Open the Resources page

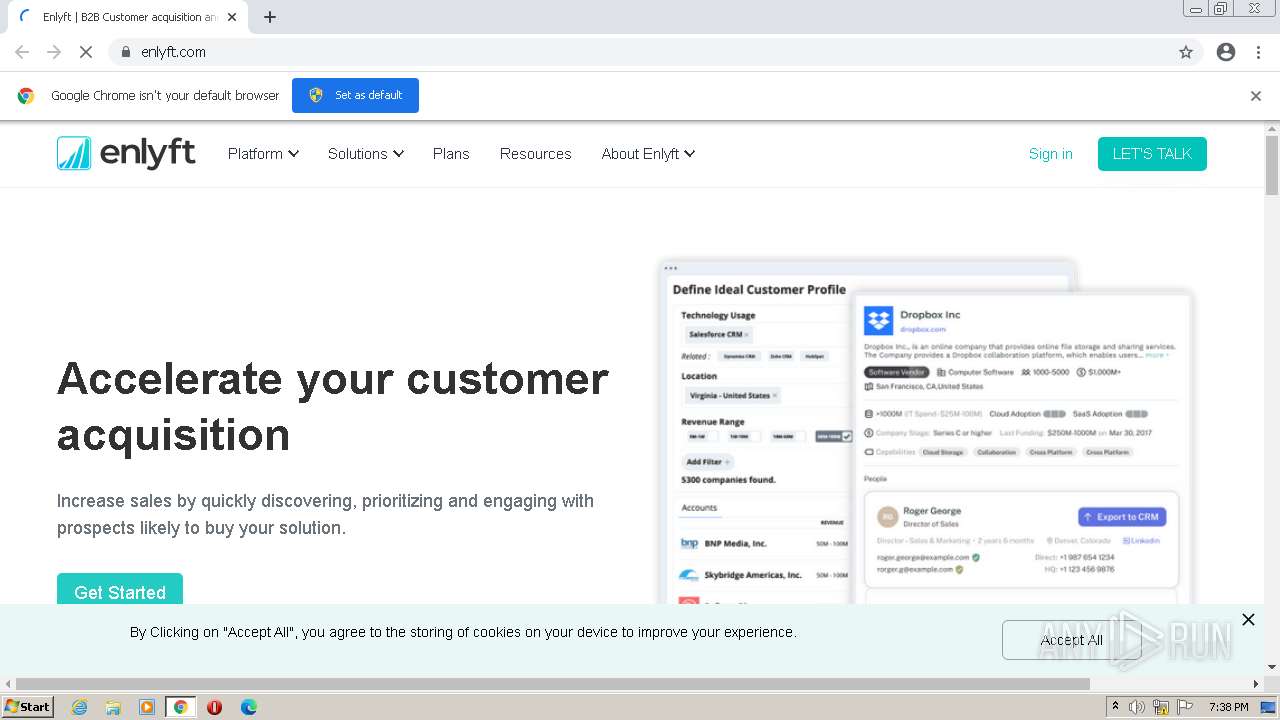click(536, 154)
